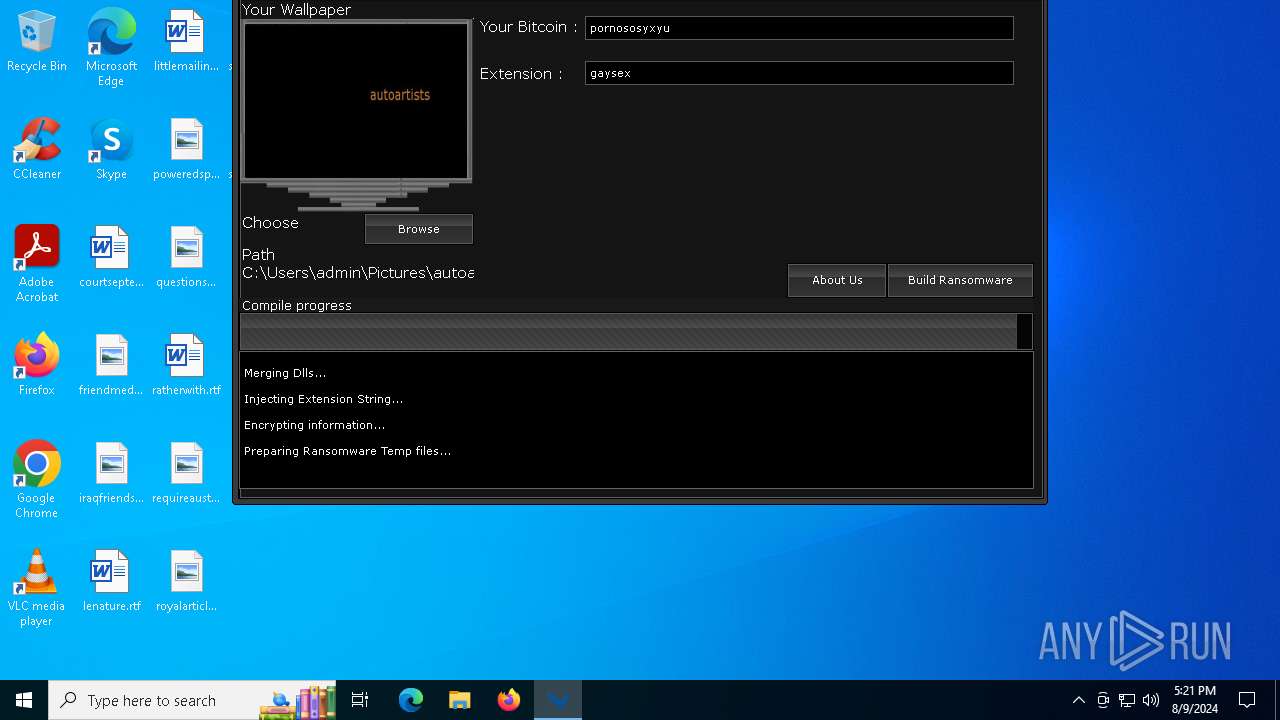This screenshot has height=720, width=1280.
Task: Open Firefox from the taskbar
Action: pyautogui.click(x=509, y=700)
